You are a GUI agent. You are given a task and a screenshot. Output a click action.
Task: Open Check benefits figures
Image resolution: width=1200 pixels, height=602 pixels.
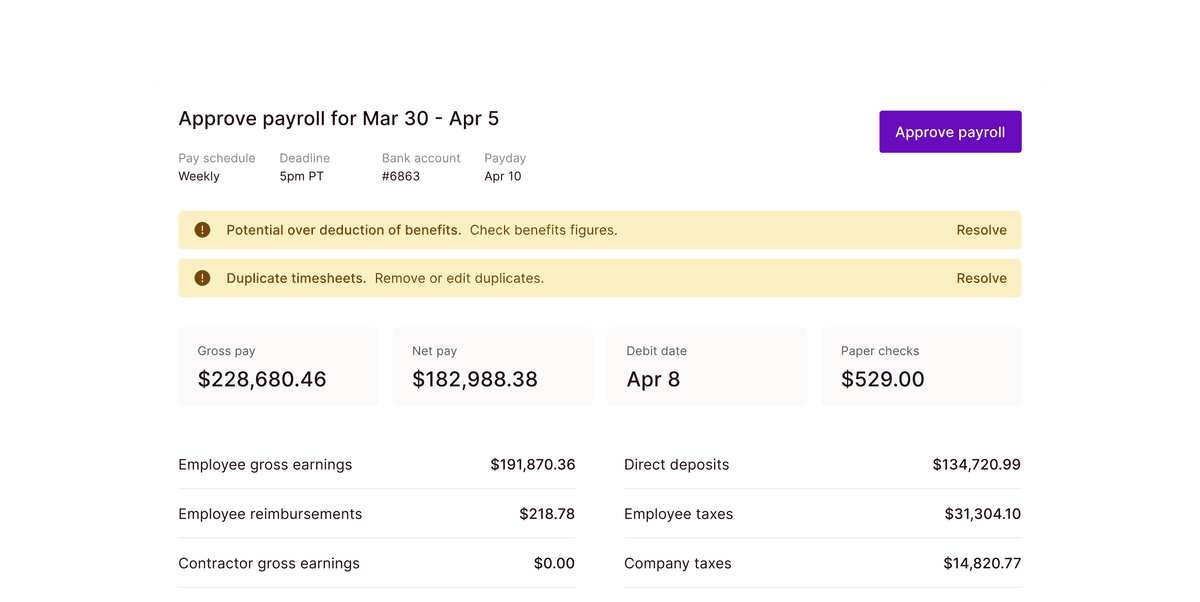(x=543, y=229)
